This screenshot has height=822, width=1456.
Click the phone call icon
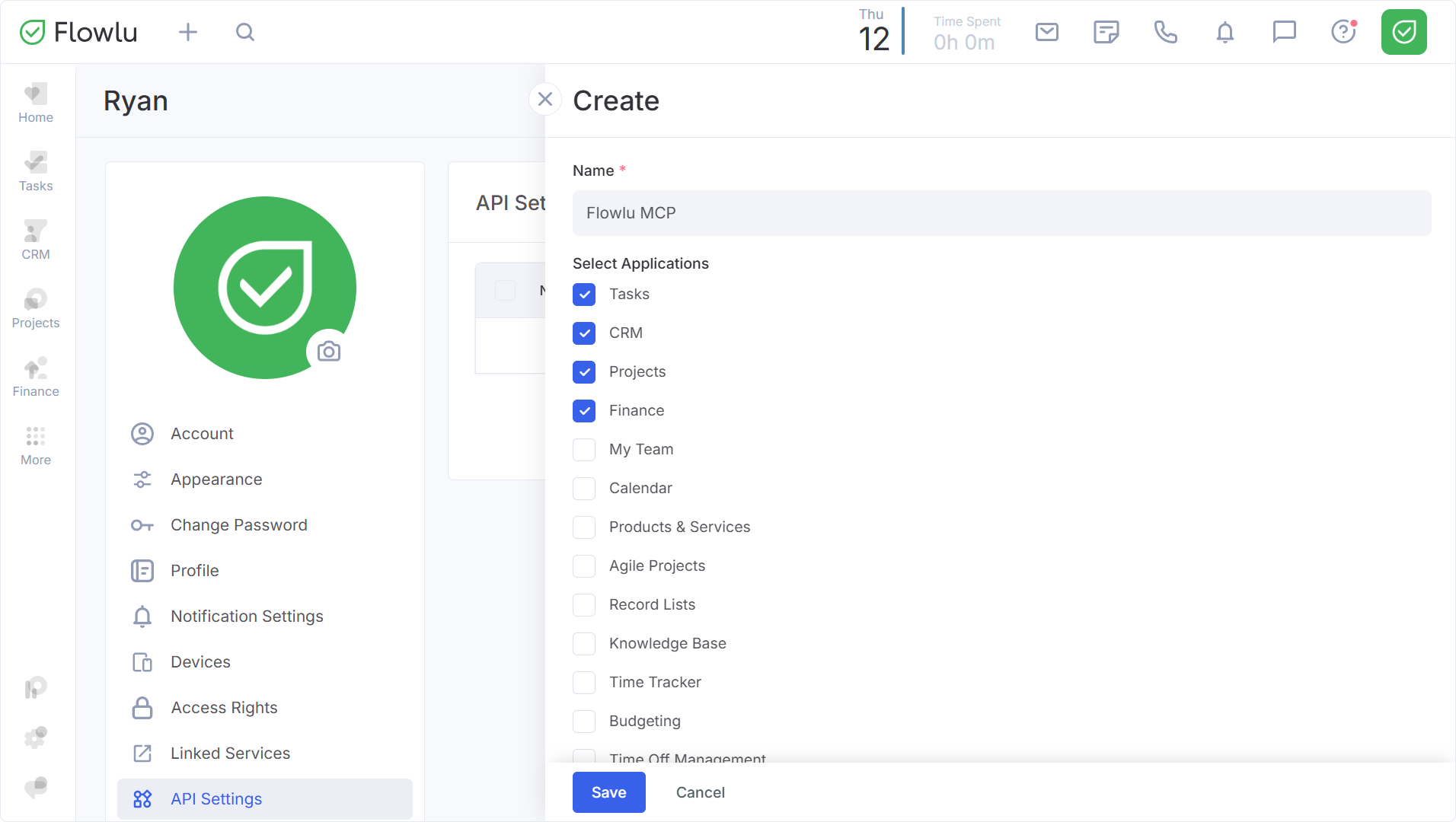click(x=1165, y=32)
